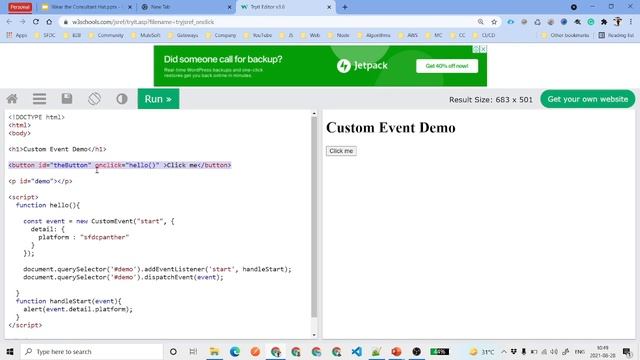This screenshot has width=640, height=360.
Task: Open the notification center icon
Action: click(x=627, y=351)
